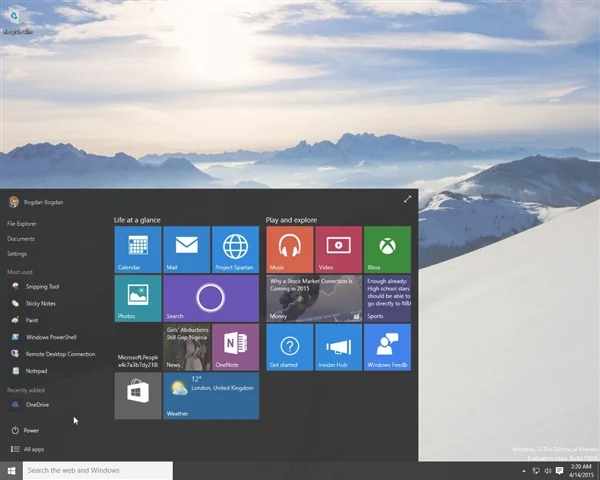Open the Microsoft.People tile
Image resolution: width=600 pixels, height=480 pixels.
click(x=138, y=347)
